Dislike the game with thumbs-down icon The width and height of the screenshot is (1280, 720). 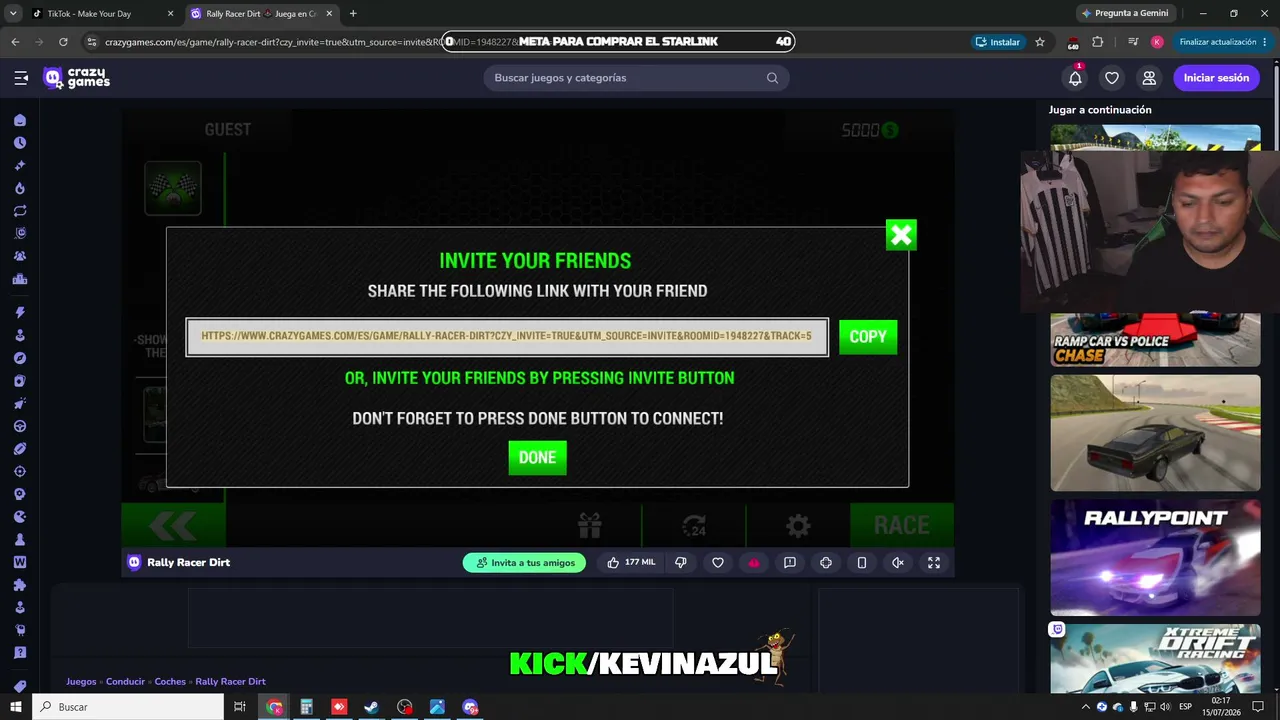coord(681,563)
